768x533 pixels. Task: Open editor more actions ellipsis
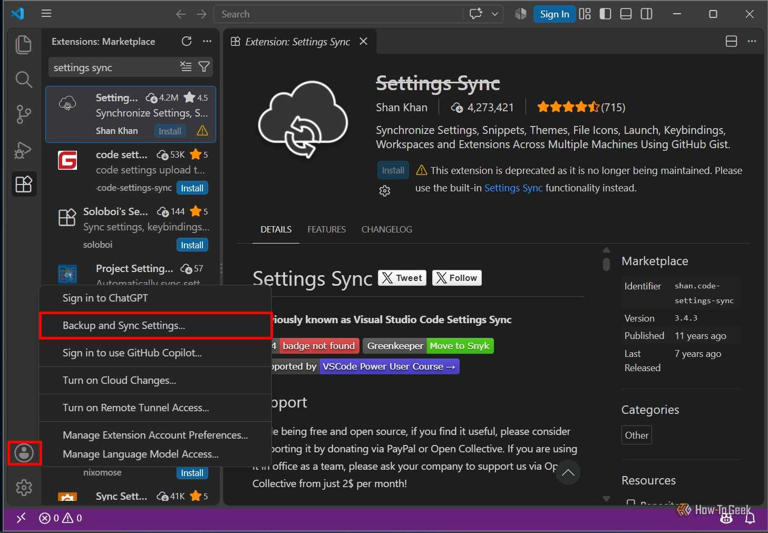pyautogui.click(x=752, y=42)
